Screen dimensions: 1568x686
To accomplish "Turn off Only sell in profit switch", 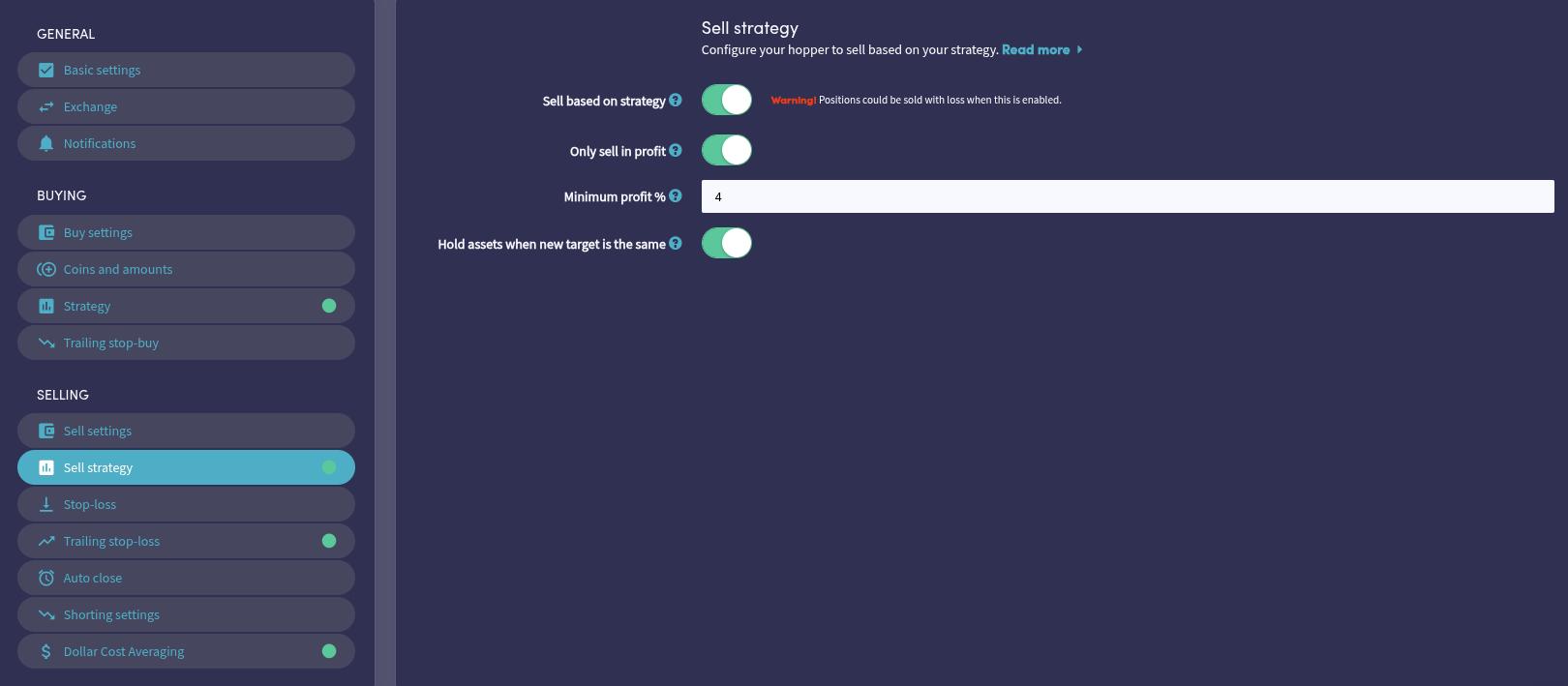I will tap(727, 150).
